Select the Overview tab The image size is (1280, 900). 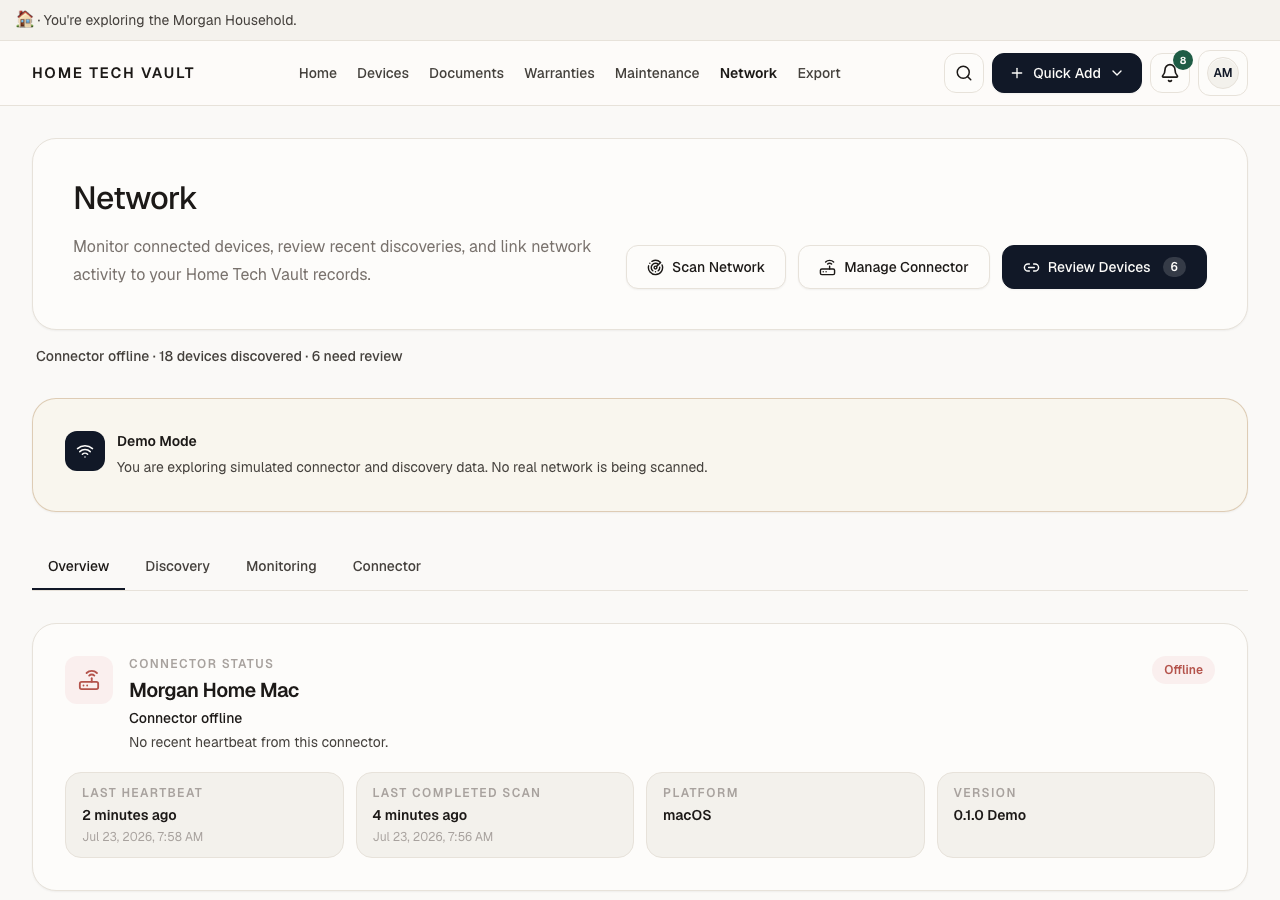point(78,566)
